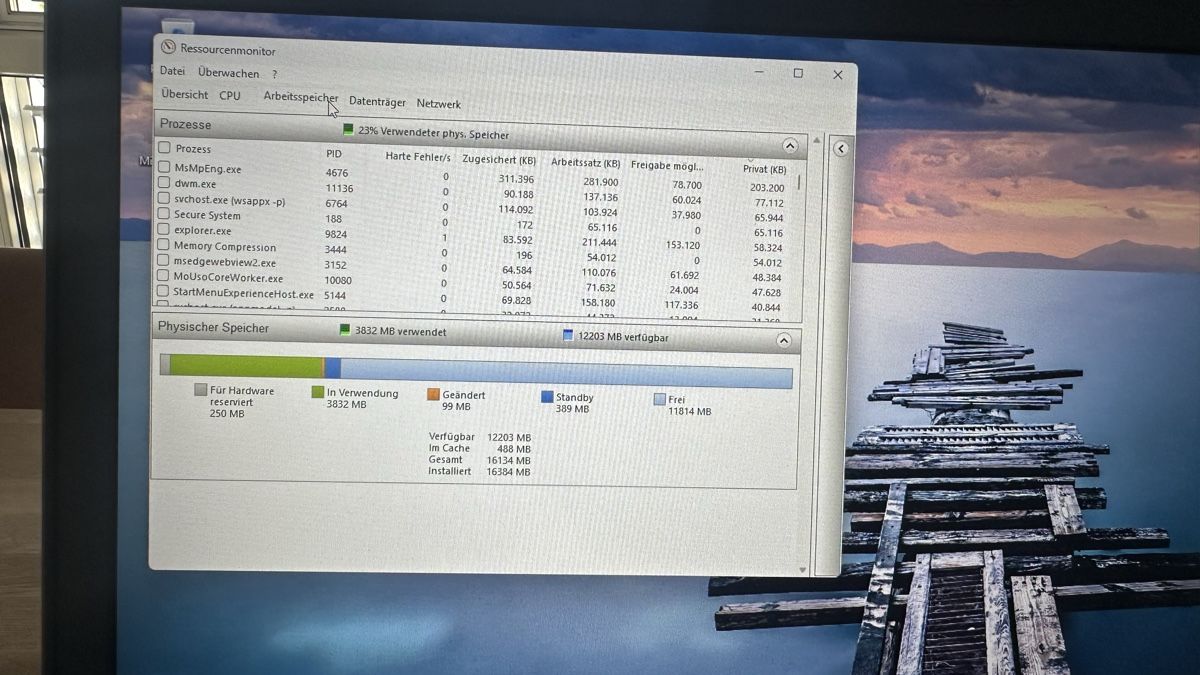Collapse the right side pane arrow

[x=841, y=148]
